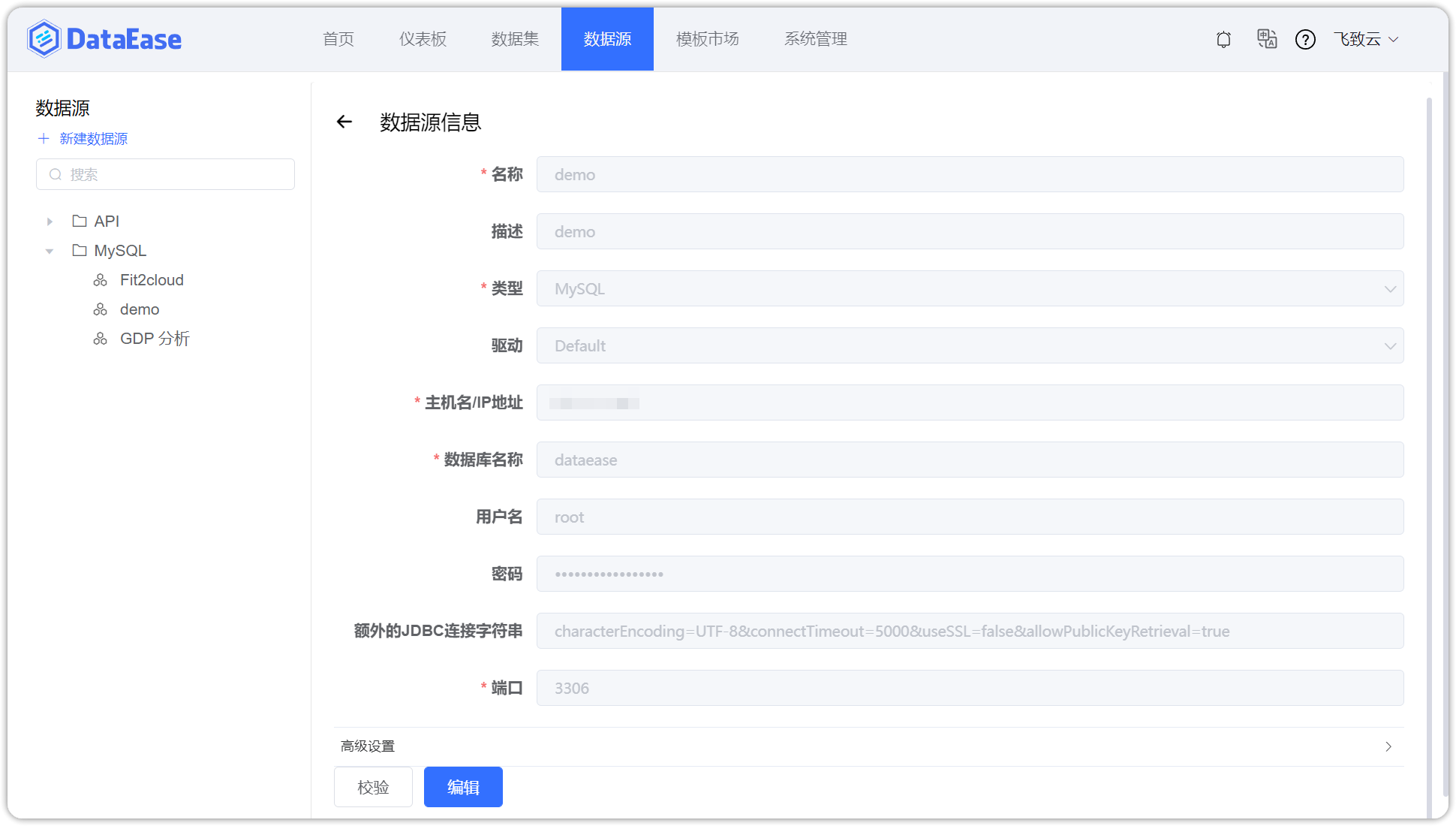The height and width of the screenshot is (826, 1456).
Task: Click the back arrow beside 数据源信息
Action: pyautogui.click(x=344, y=122)
